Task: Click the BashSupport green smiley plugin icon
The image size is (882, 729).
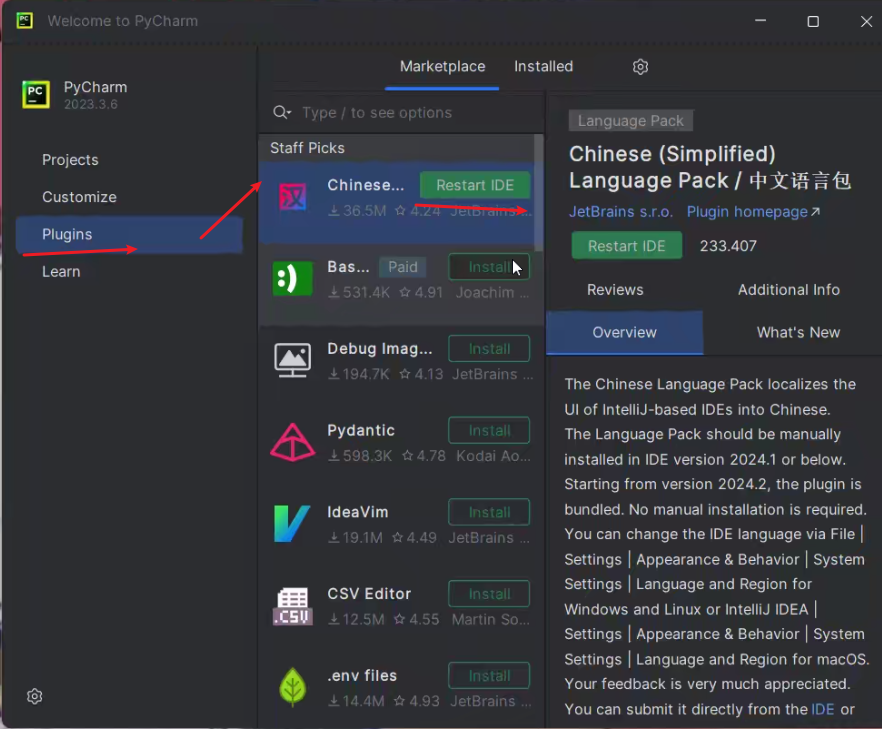Action: coord(292,278)
